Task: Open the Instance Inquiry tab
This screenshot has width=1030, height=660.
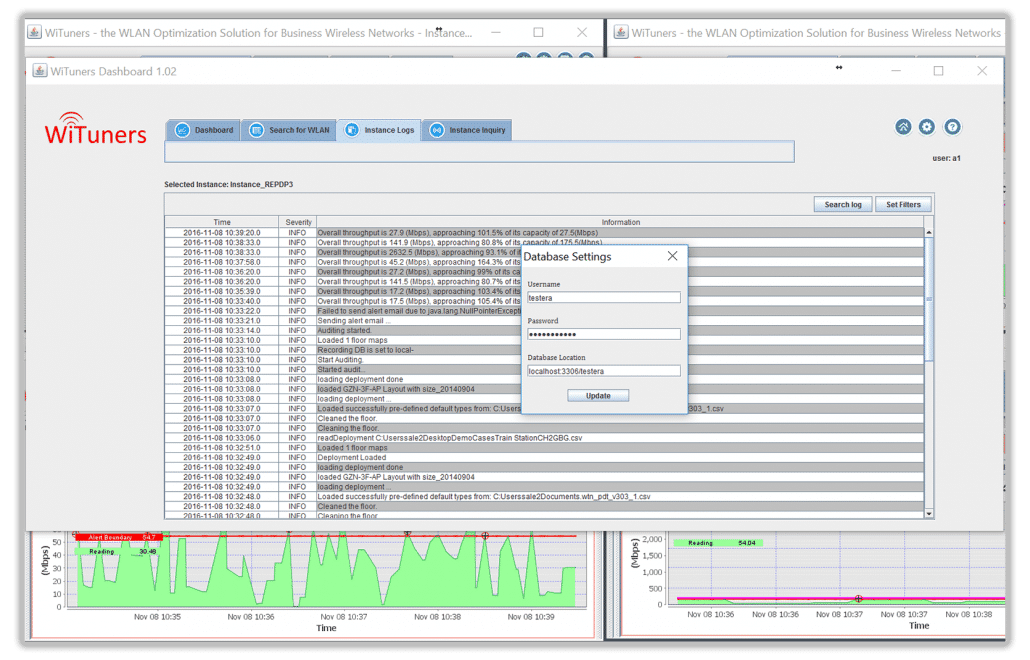Action: 467,130
